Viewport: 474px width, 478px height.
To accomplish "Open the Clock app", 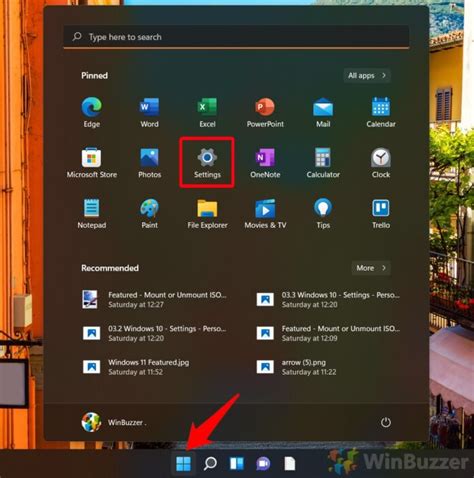I will 381,163.
